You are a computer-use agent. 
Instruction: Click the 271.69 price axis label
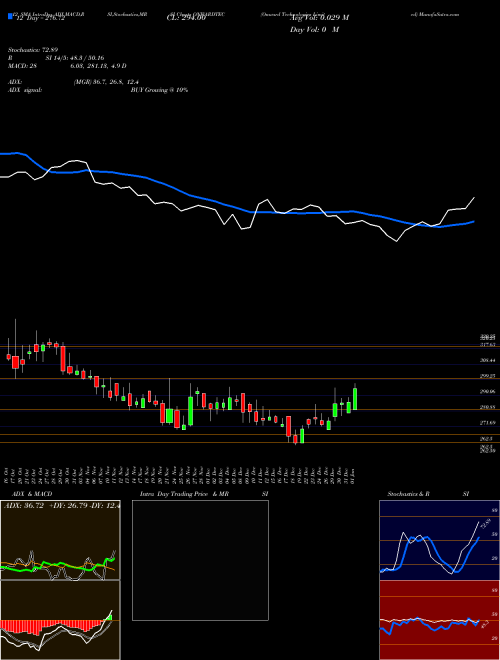coord(489,423)
